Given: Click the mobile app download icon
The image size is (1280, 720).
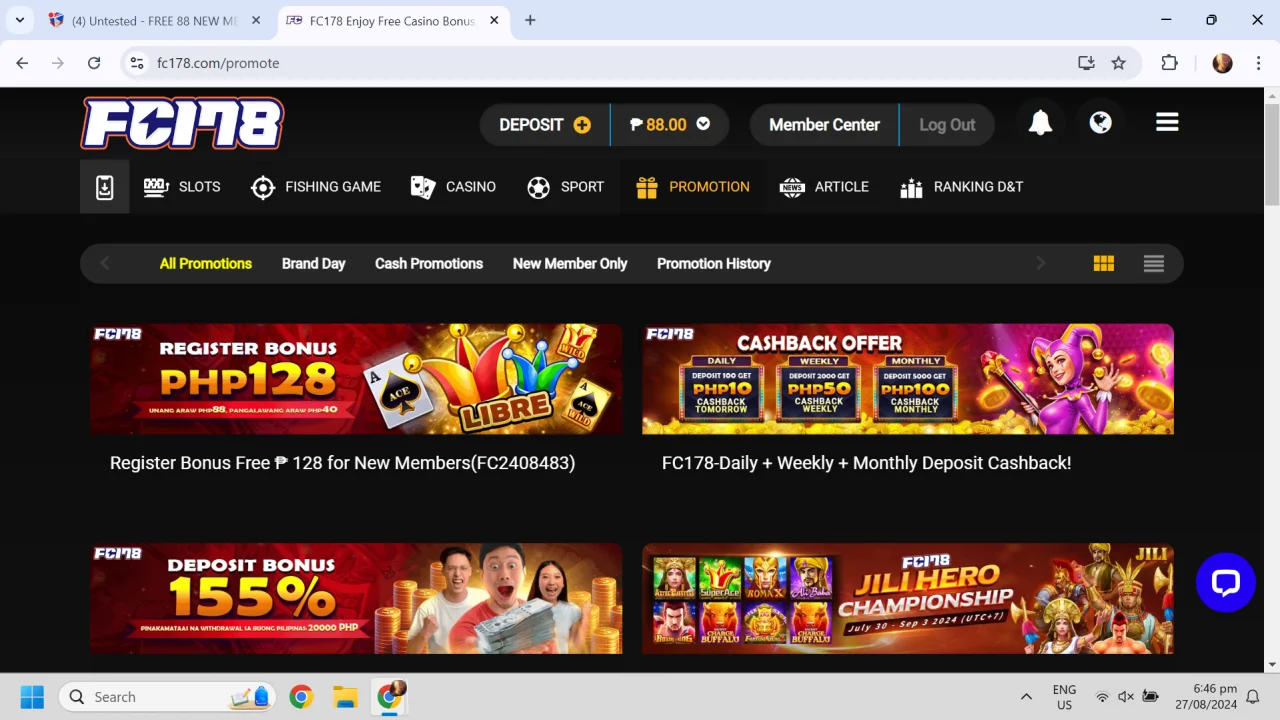Looking at the screenshot, I should click(x=105, y=187).
